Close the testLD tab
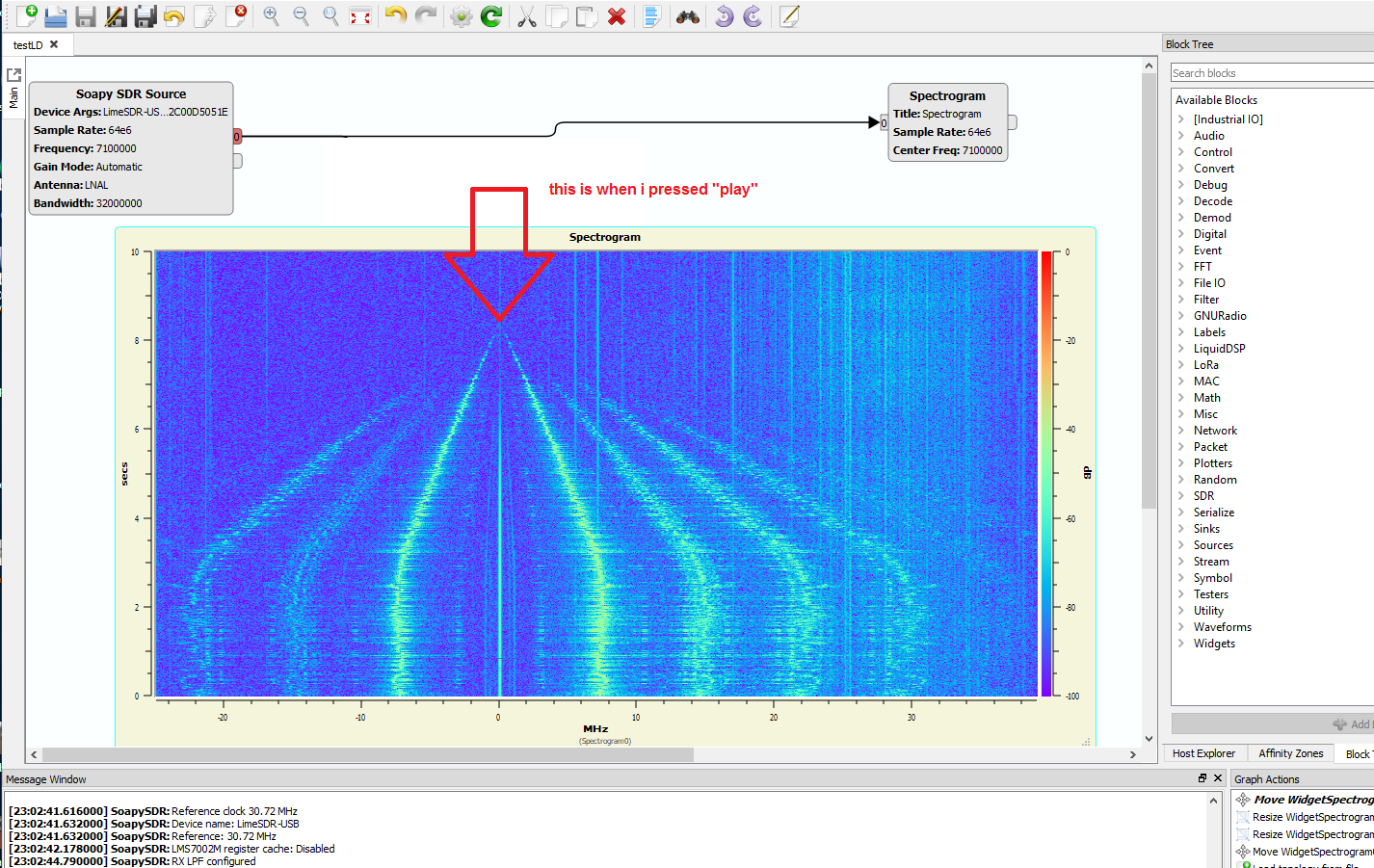Image resolution: width=1374 pixels, height=868 pixels. tap(54, 44)
